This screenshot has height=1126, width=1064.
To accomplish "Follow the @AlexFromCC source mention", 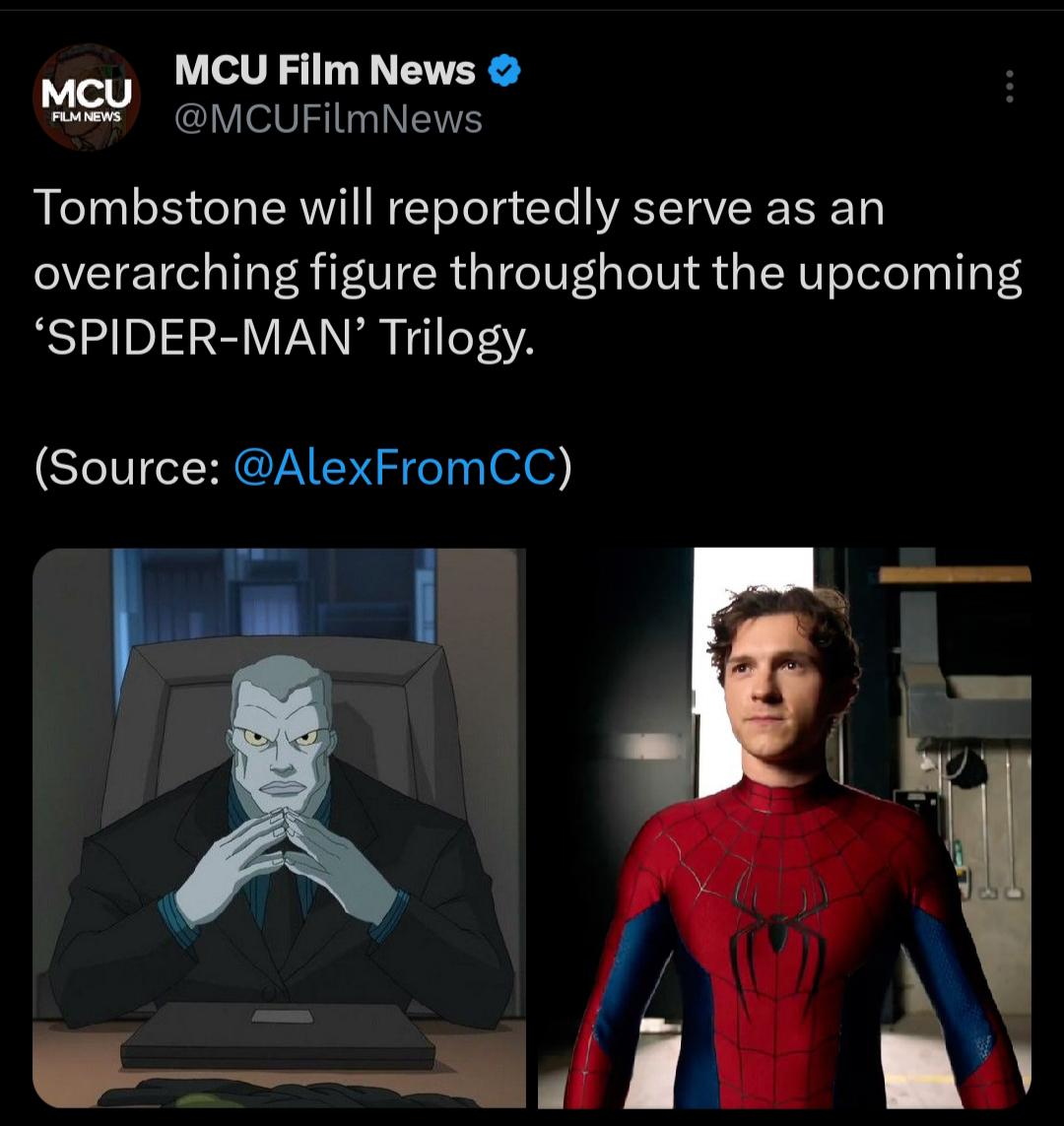I will (396, 468).
